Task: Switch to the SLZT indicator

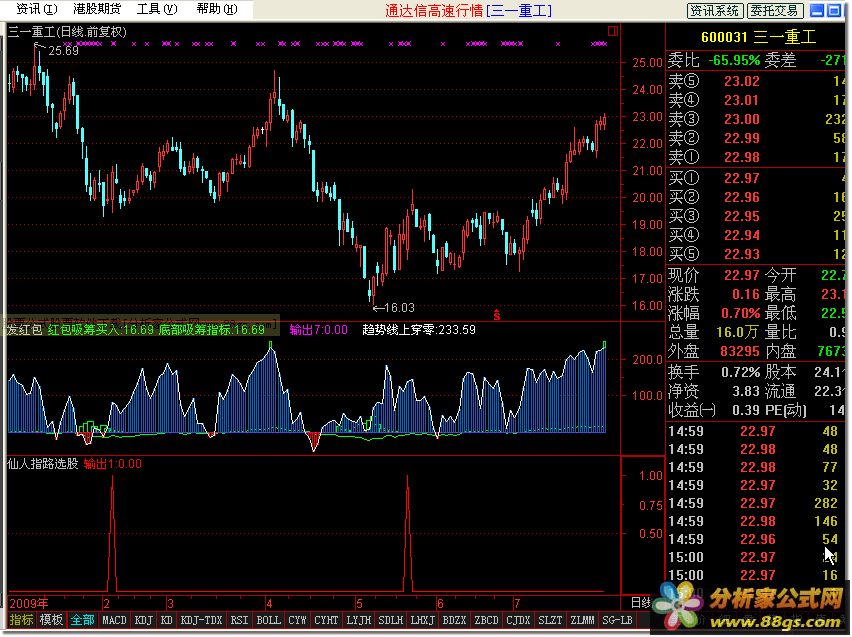Action: pyautogui.click(x=550, y=620)
